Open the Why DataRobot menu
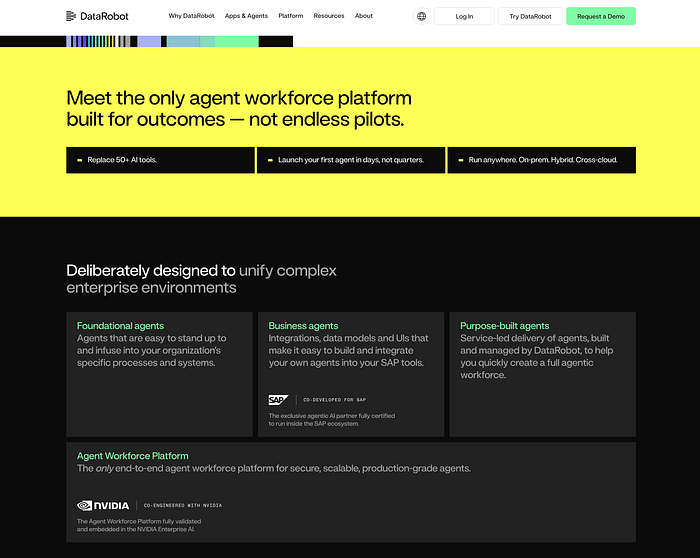700x558 pixels. 192,16
